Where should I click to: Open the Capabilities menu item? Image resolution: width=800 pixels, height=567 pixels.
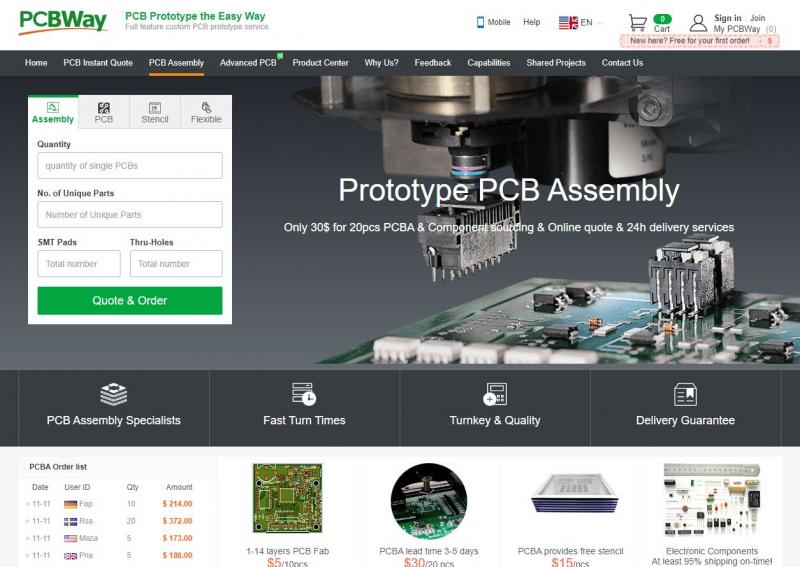(489, 63)
